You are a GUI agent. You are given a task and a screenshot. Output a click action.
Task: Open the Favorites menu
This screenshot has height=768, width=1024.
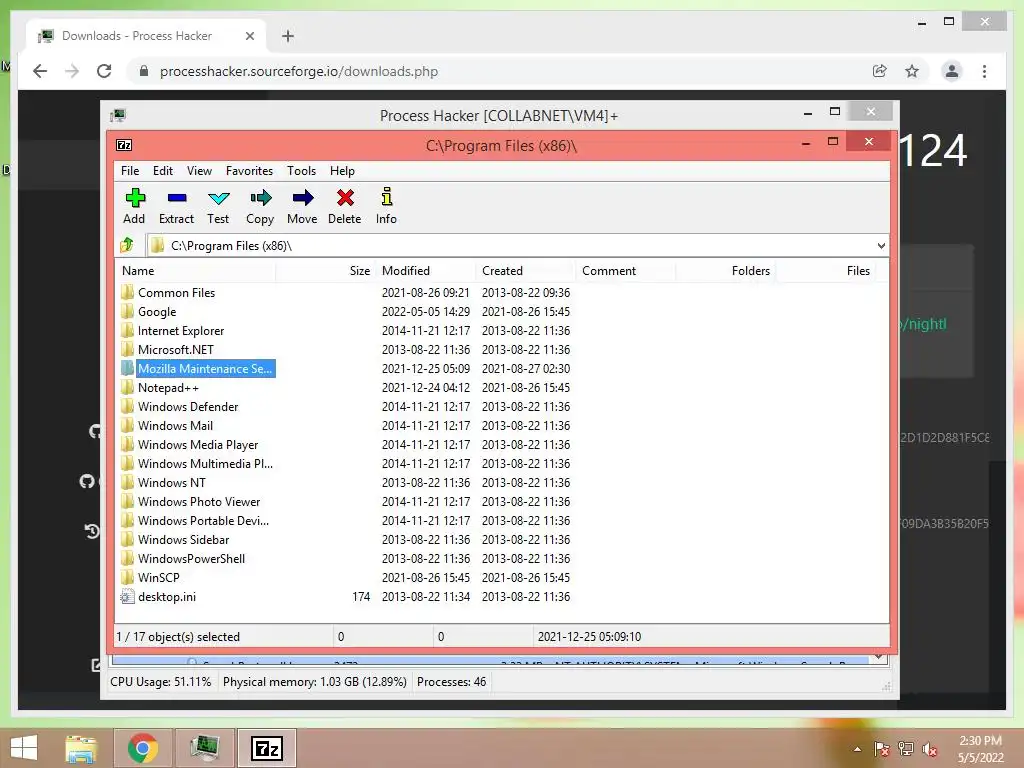[x=249, y=170]
